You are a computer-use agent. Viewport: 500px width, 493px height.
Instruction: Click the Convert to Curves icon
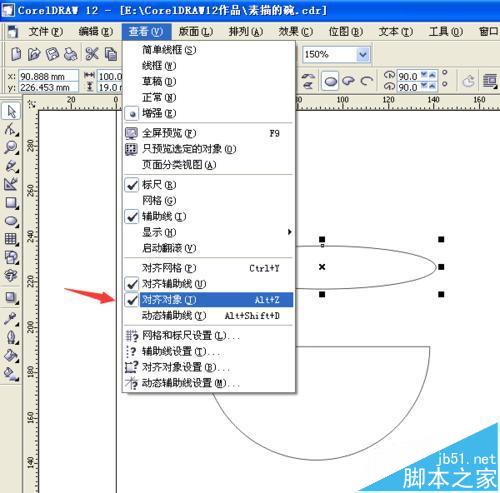469,81
